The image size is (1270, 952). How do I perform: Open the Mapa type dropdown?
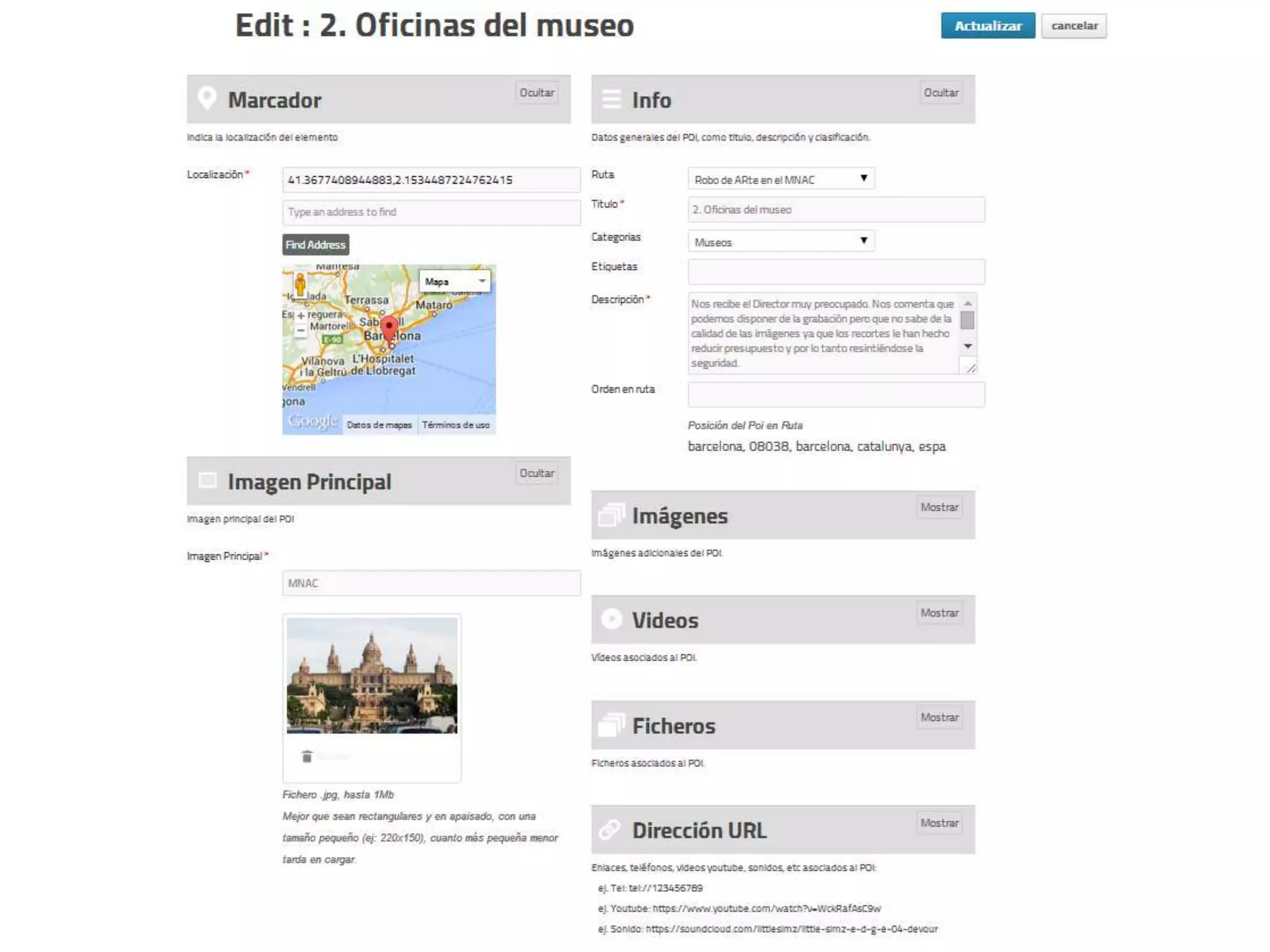pos(455,281)
